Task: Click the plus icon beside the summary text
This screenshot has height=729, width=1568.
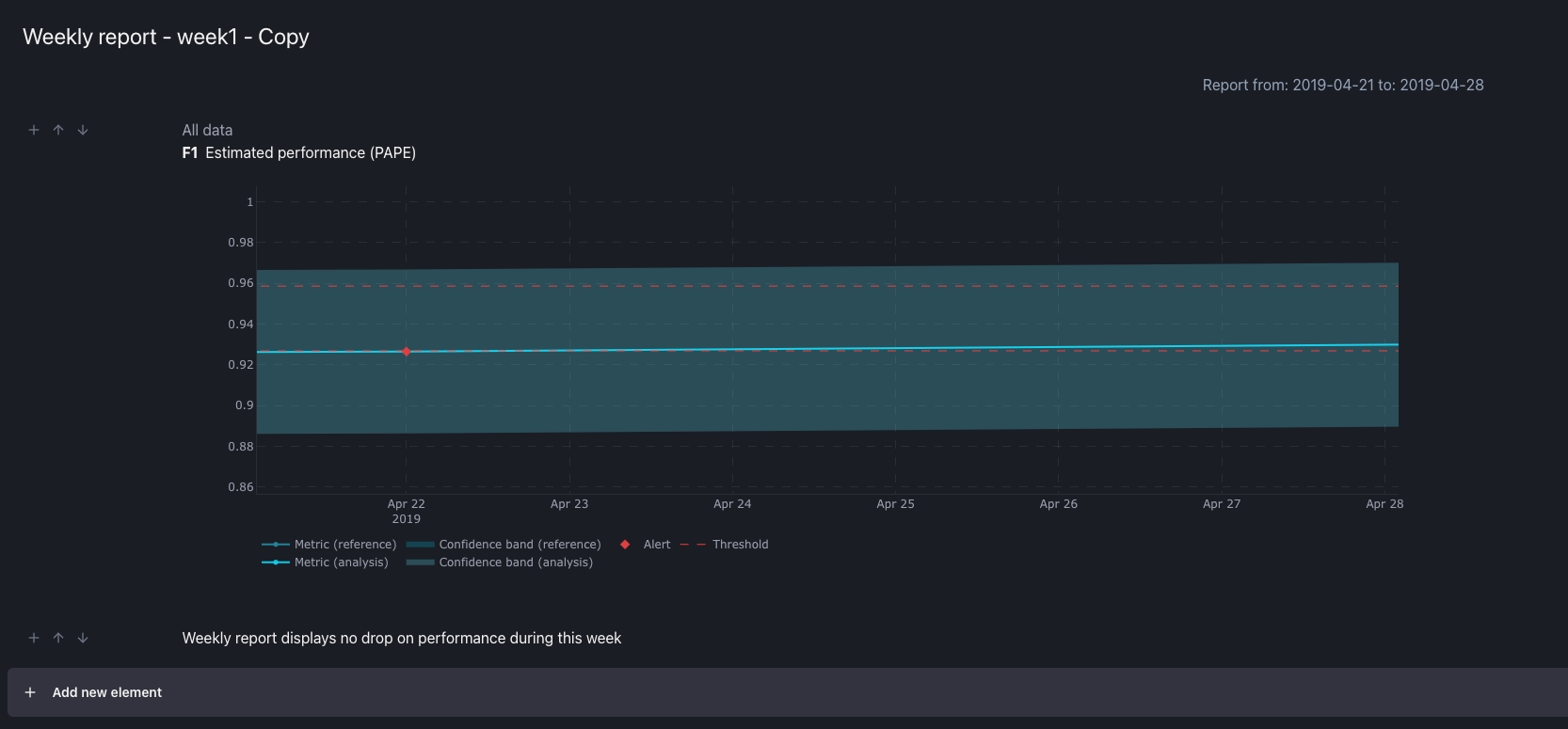Action: (34, 638)
